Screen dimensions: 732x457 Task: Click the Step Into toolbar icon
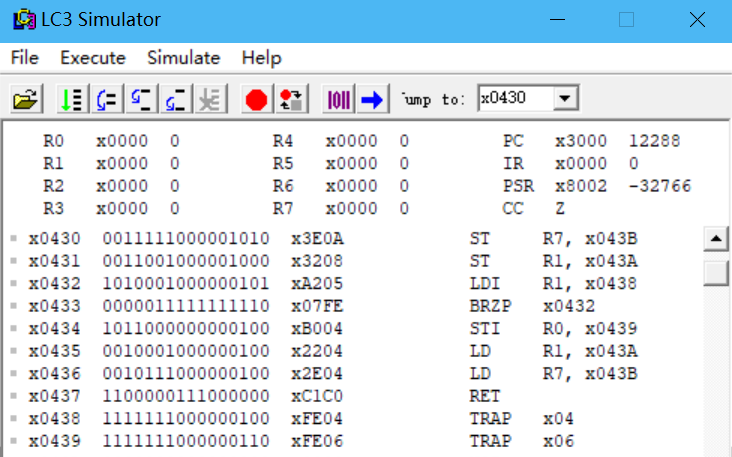(141, 99)
